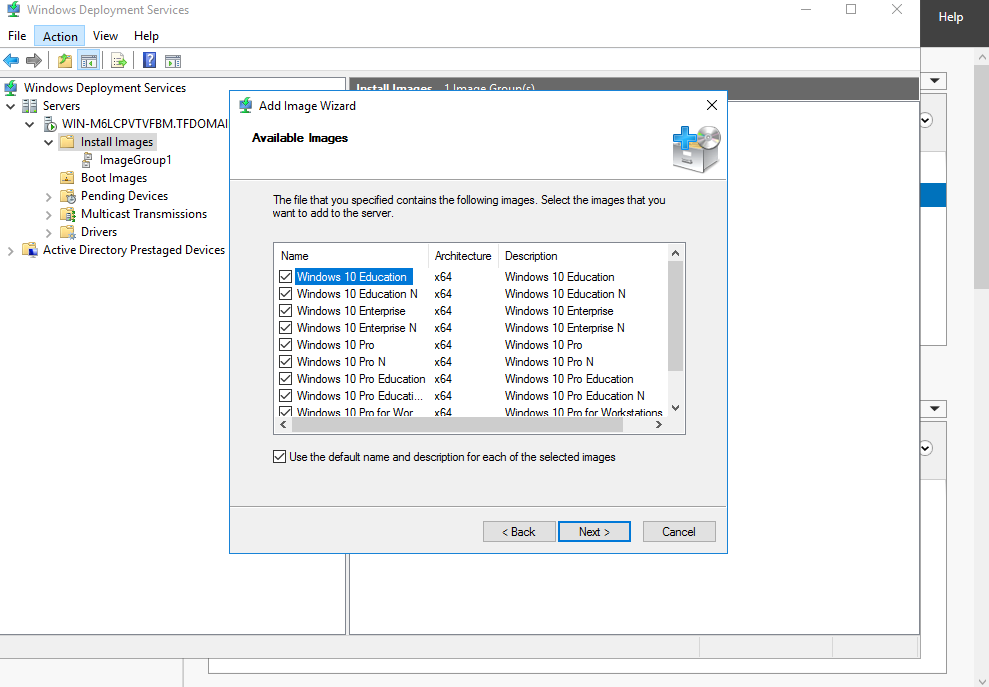Select the ImageGroup1 tree icon
The image size is (989, 687).
tap(88, 160)
